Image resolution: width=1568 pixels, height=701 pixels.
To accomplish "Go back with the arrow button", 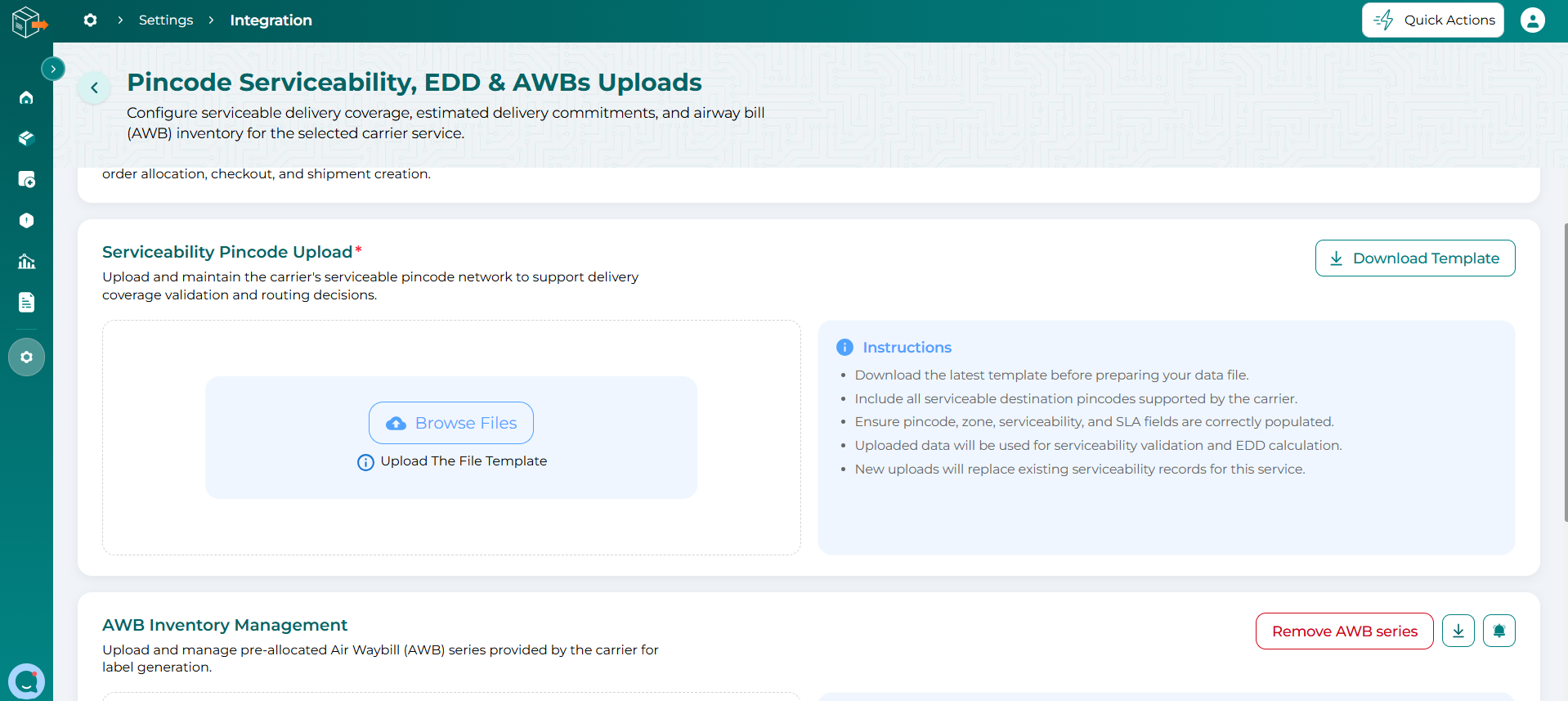I will pos(94,88).
